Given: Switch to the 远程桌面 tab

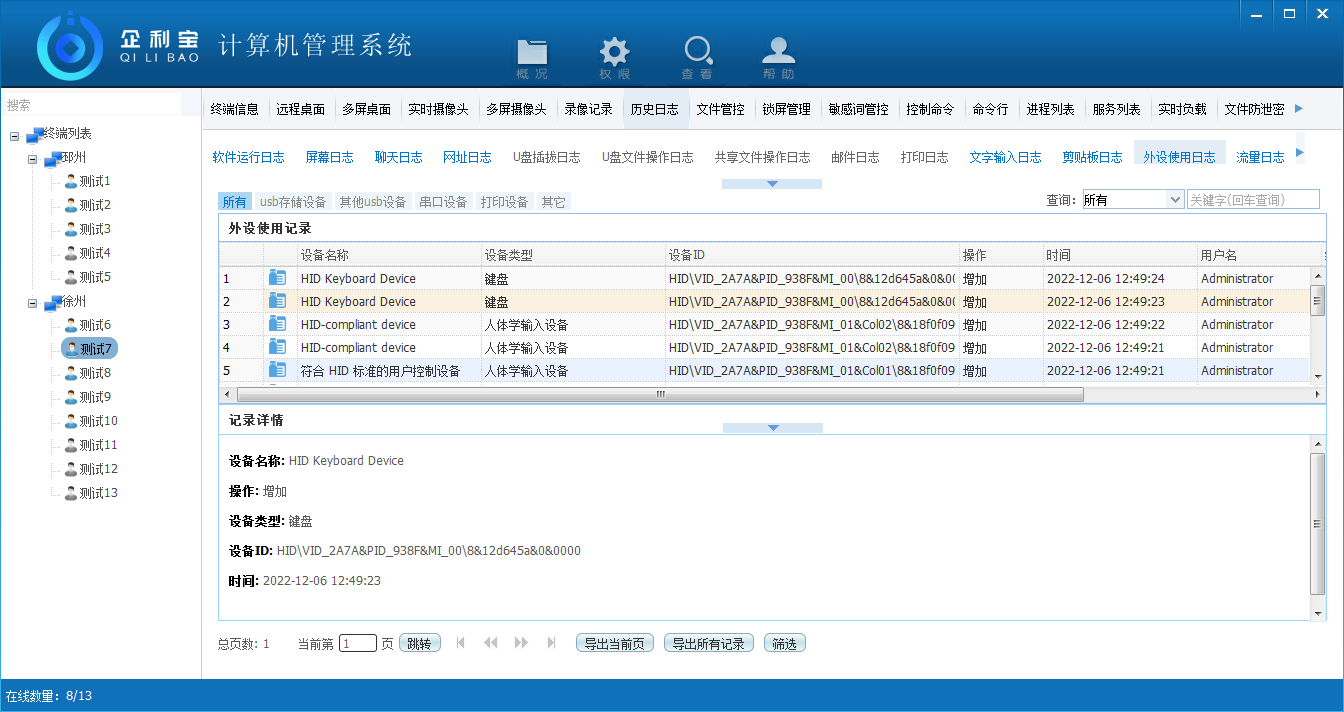Looking at the screenshot, I should (x=300, y=110).
